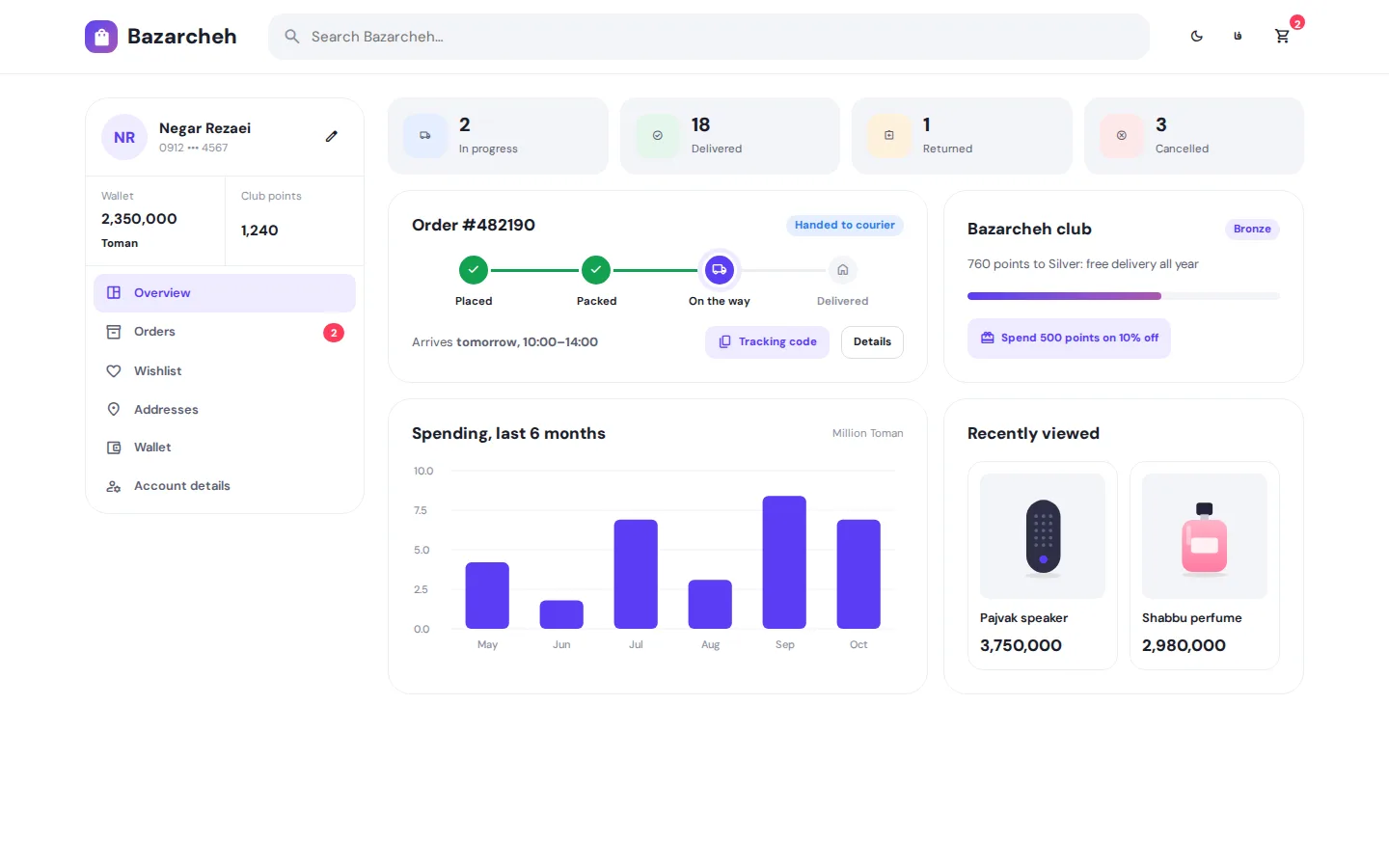Click the Packed step checkmark
The width and height of the screenshot is (1389, 868).
tap(596, 270)
